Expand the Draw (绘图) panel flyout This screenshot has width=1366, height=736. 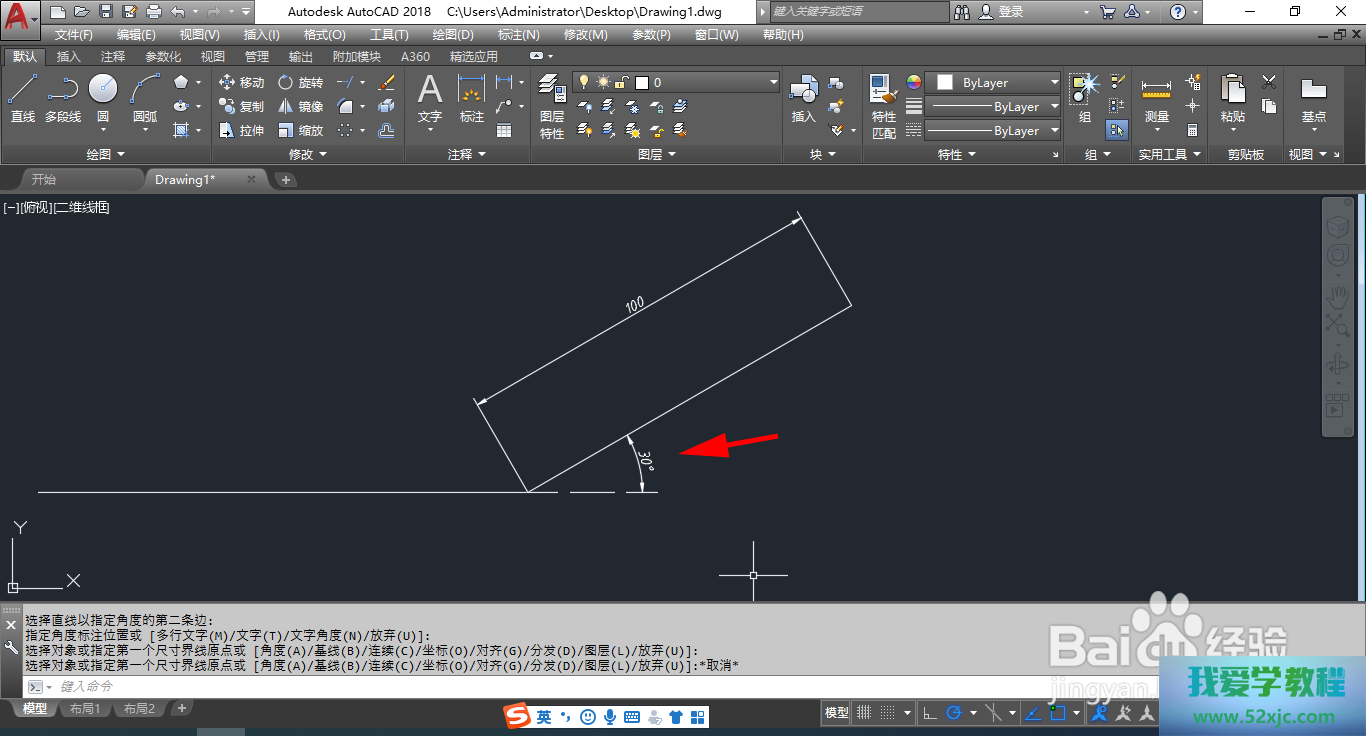tap(106, 155)
